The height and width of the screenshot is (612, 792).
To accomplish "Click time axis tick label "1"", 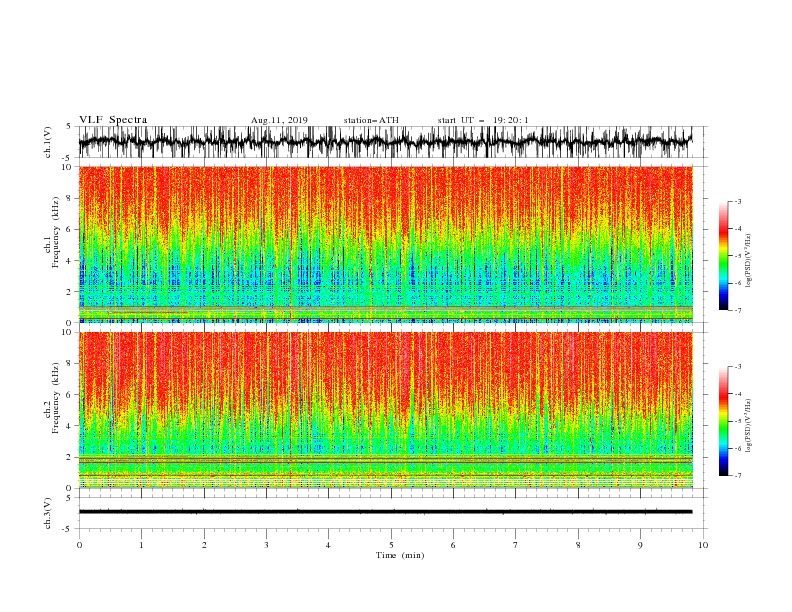I will [x=141, y=545].
